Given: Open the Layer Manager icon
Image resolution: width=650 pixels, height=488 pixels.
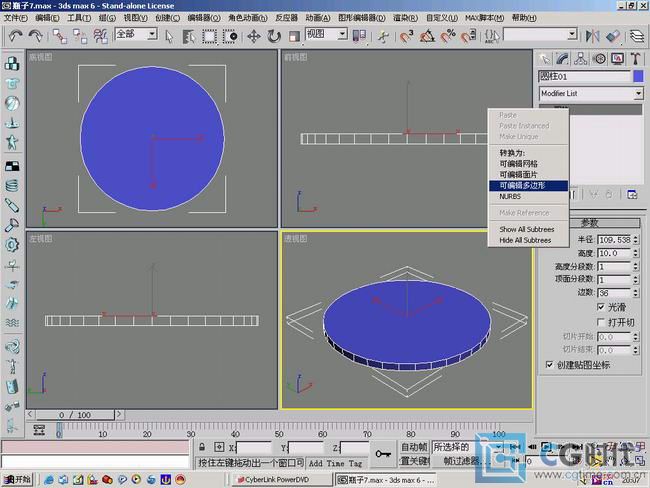Looking at the screenshot, I should pyautogui.click(x=637, y=36).
